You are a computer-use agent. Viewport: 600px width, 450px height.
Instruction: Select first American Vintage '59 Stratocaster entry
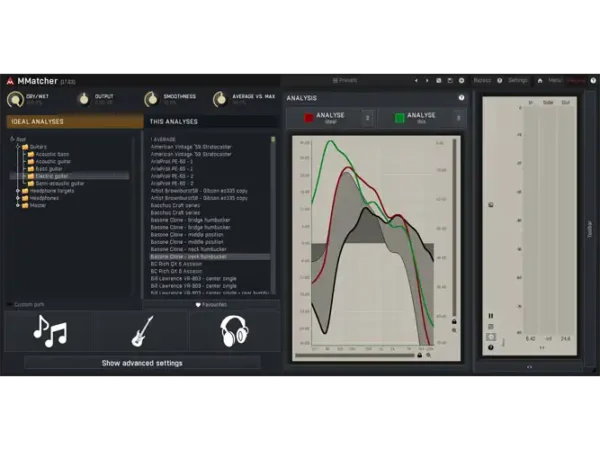191,147
